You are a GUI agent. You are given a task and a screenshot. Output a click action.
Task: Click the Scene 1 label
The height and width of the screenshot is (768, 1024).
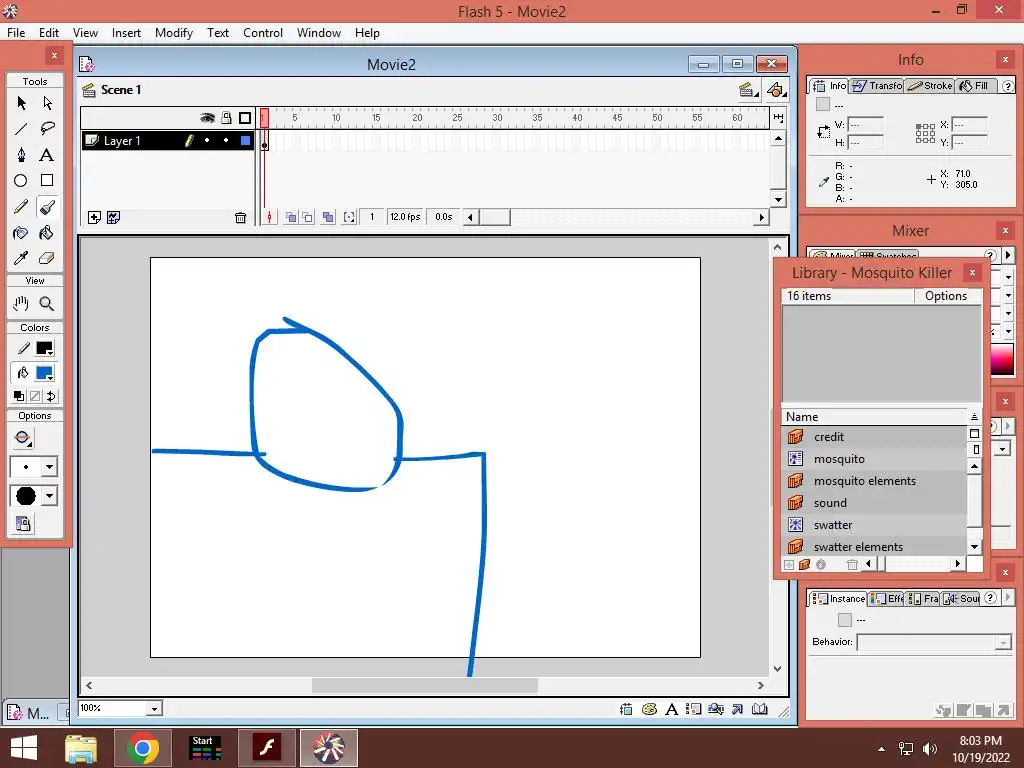(x=121, y=89)
